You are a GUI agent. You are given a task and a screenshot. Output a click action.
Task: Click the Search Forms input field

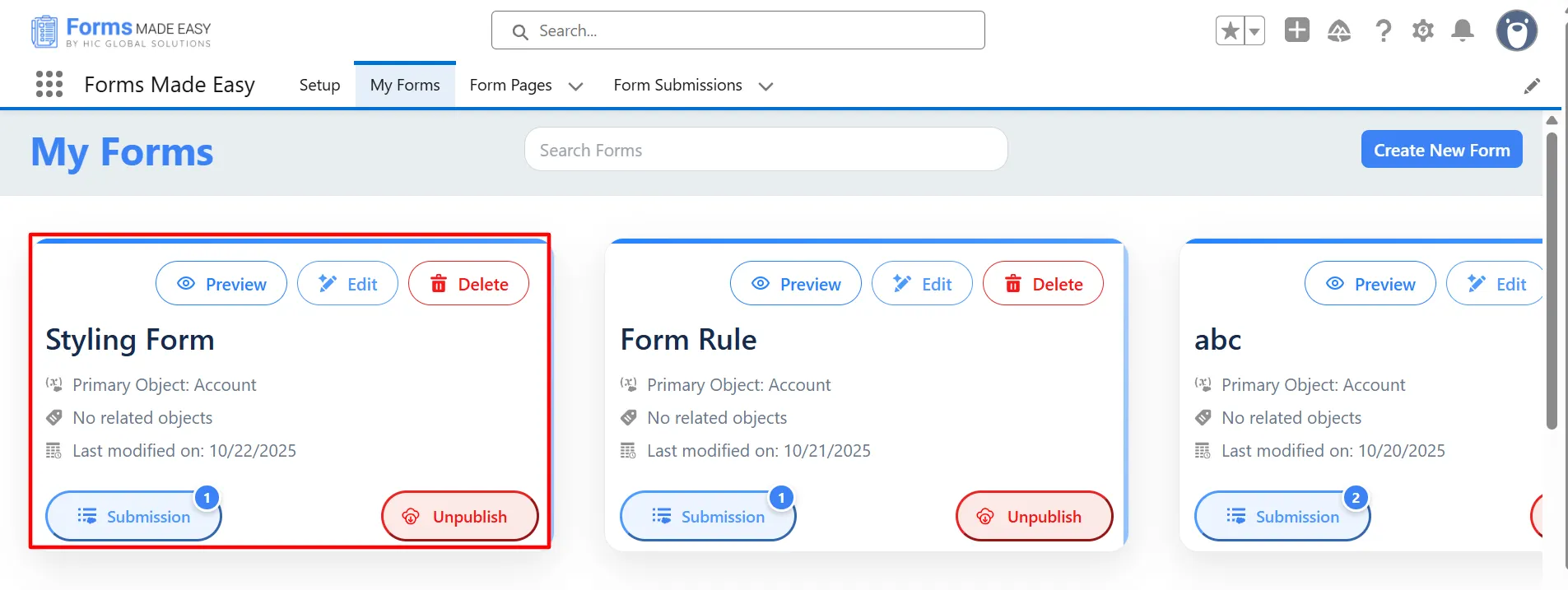point(765,150)
